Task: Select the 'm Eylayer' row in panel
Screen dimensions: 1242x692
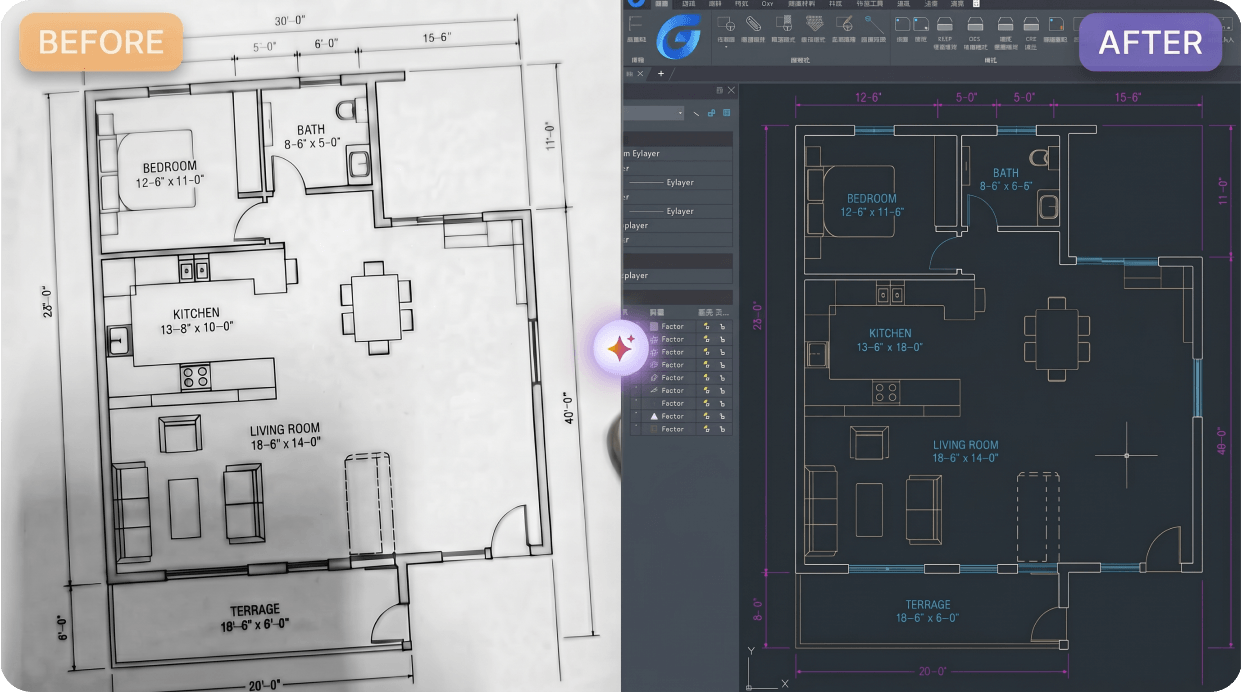Action: point(677,153)
